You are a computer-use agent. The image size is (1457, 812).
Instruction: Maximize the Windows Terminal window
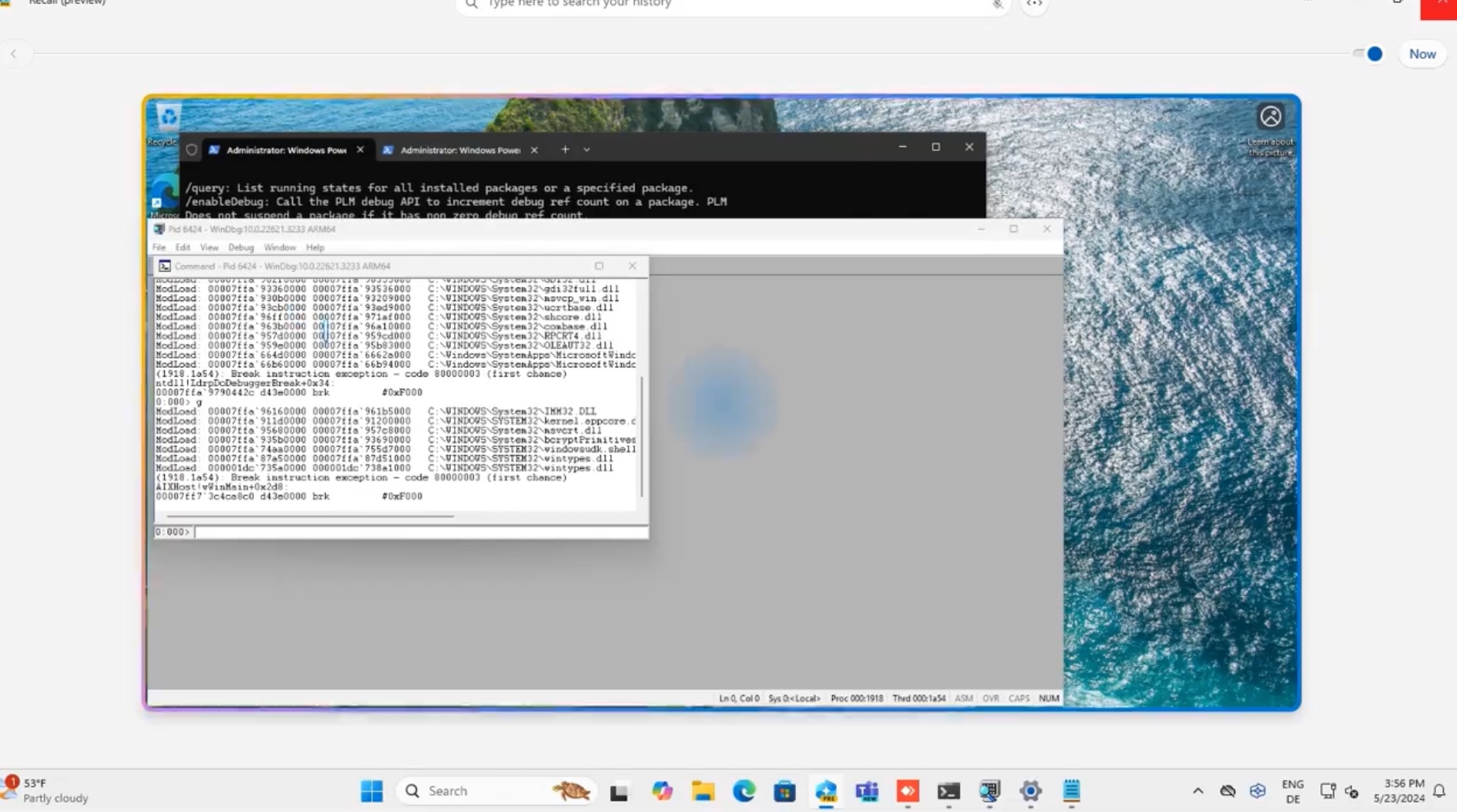936,147
